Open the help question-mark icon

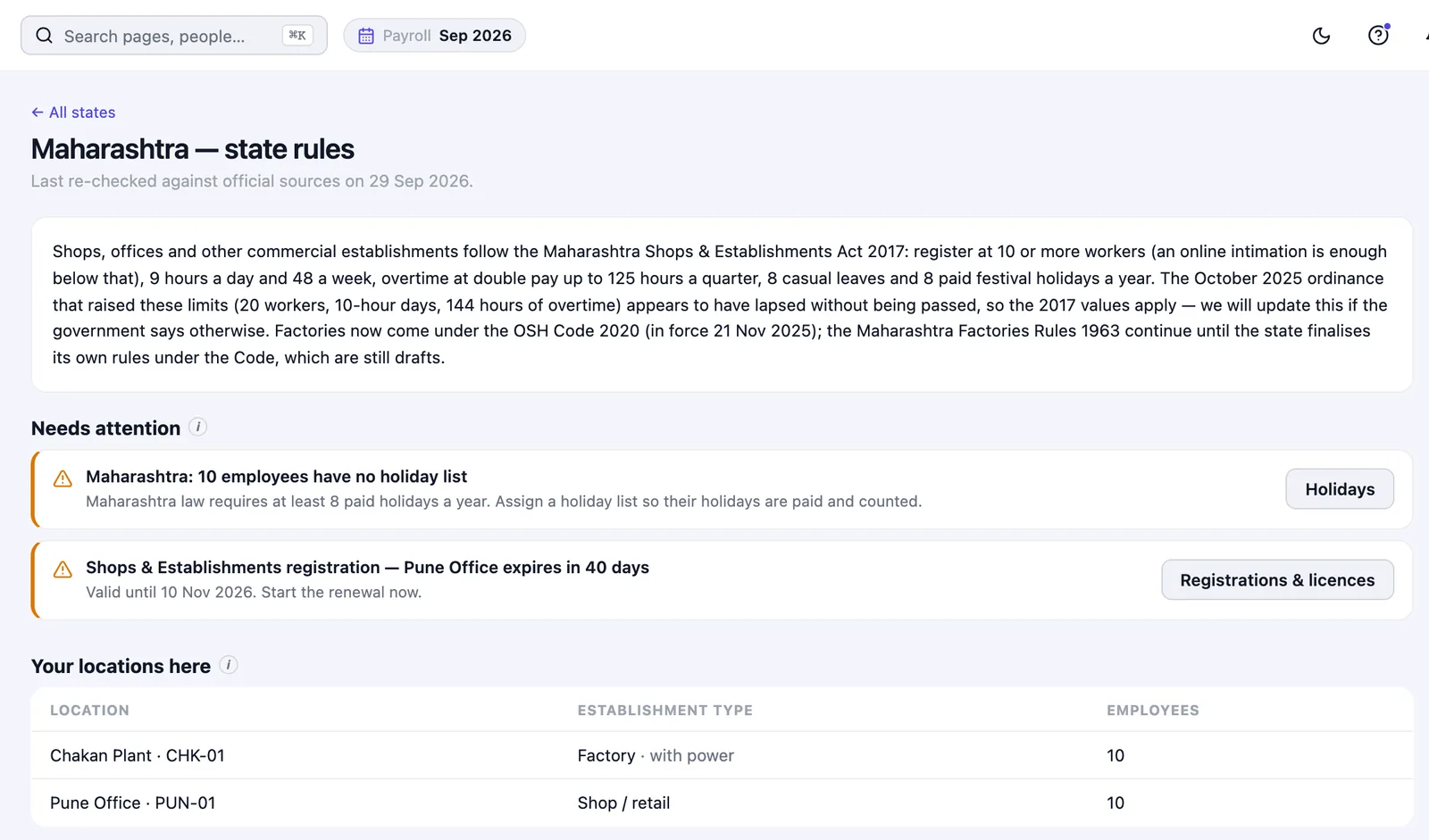coord(1378,35)
